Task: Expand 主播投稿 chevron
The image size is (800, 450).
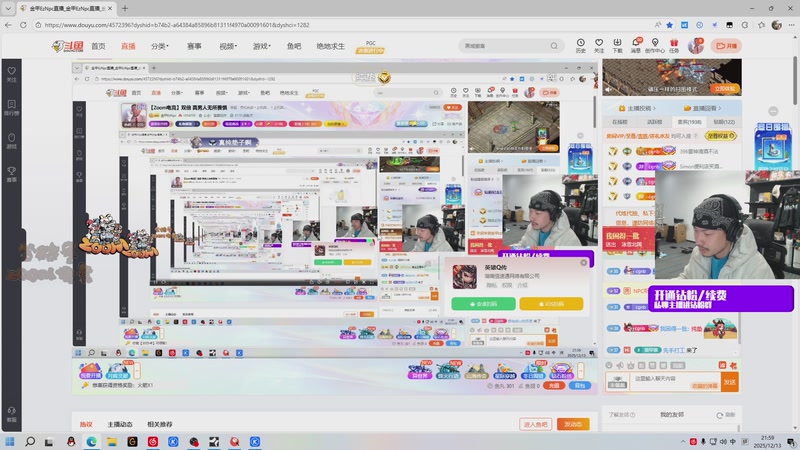Action: click(x=654, y=108)
